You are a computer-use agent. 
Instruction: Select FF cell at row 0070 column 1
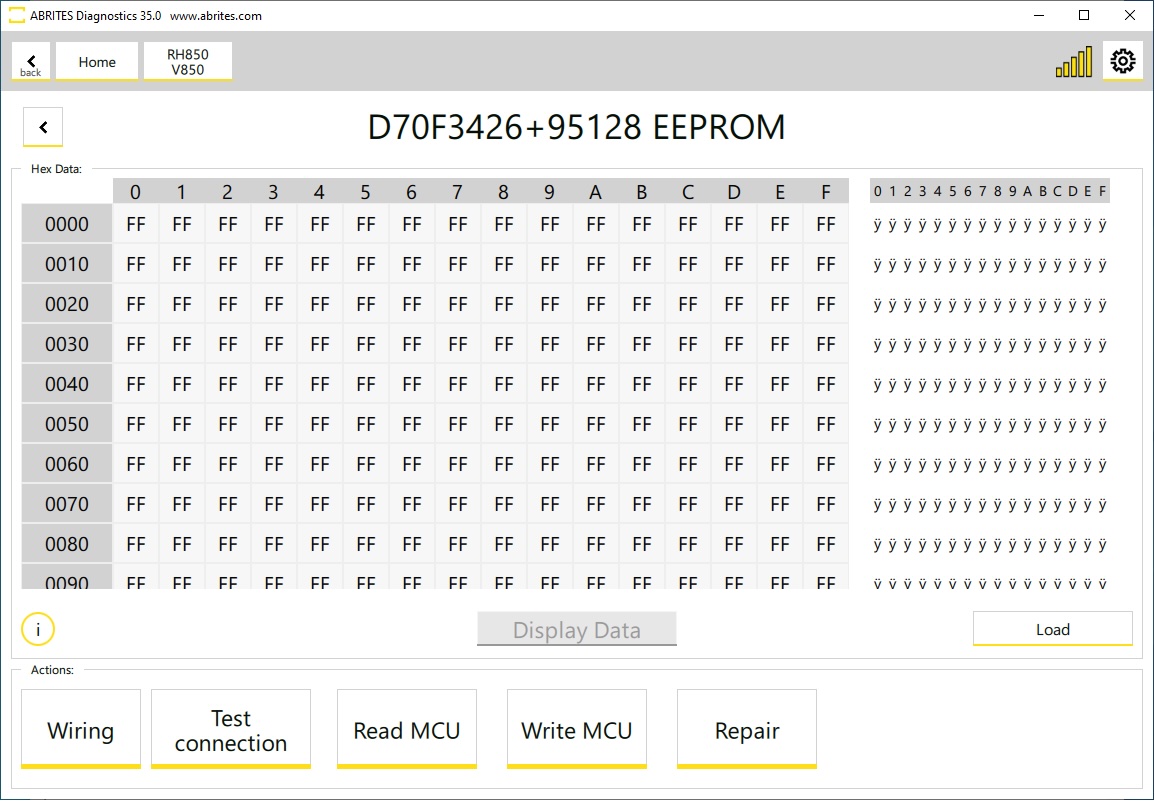click(181, 504)
